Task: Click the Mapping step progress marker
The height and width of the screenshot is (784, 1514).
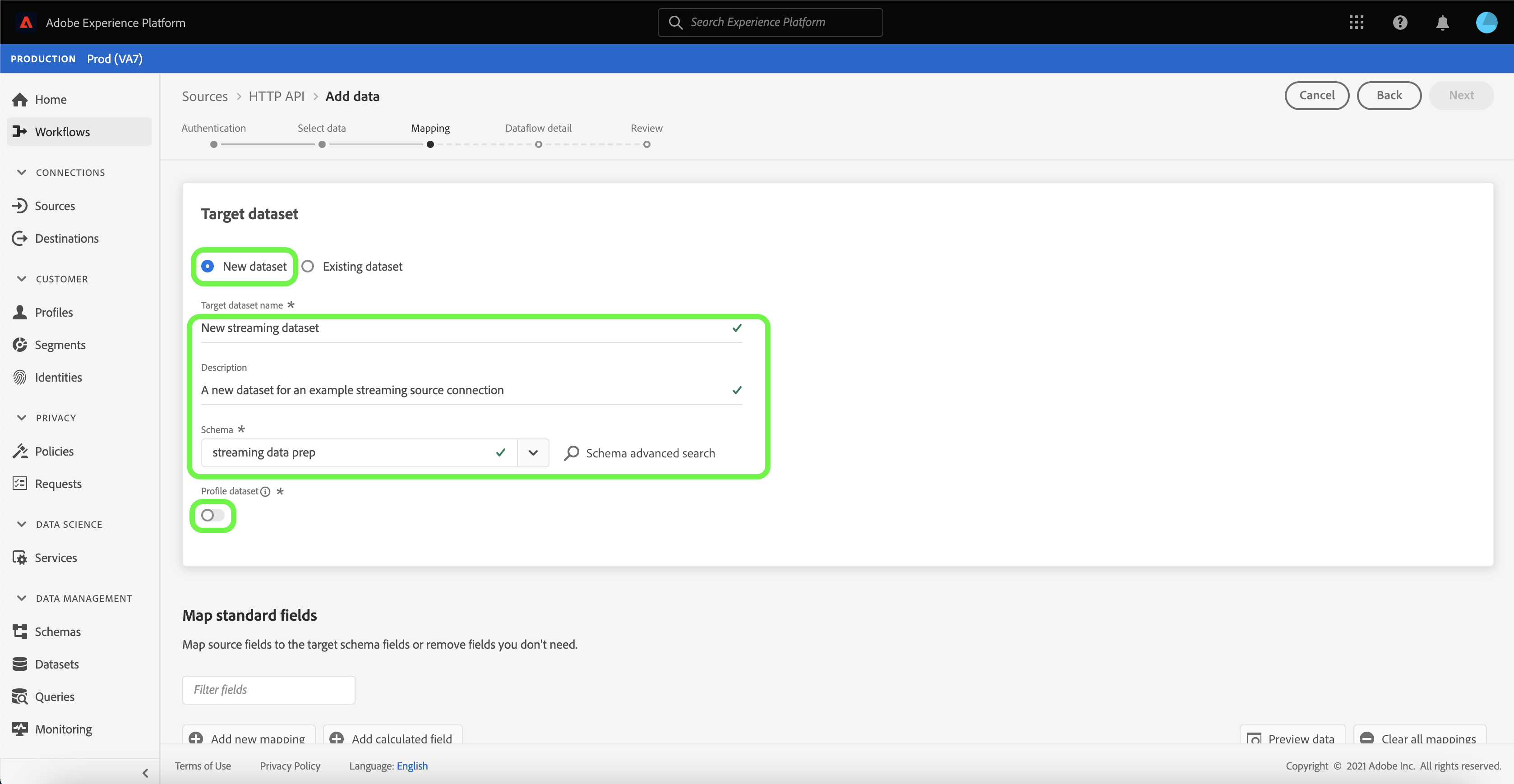Action: [430, 144]
